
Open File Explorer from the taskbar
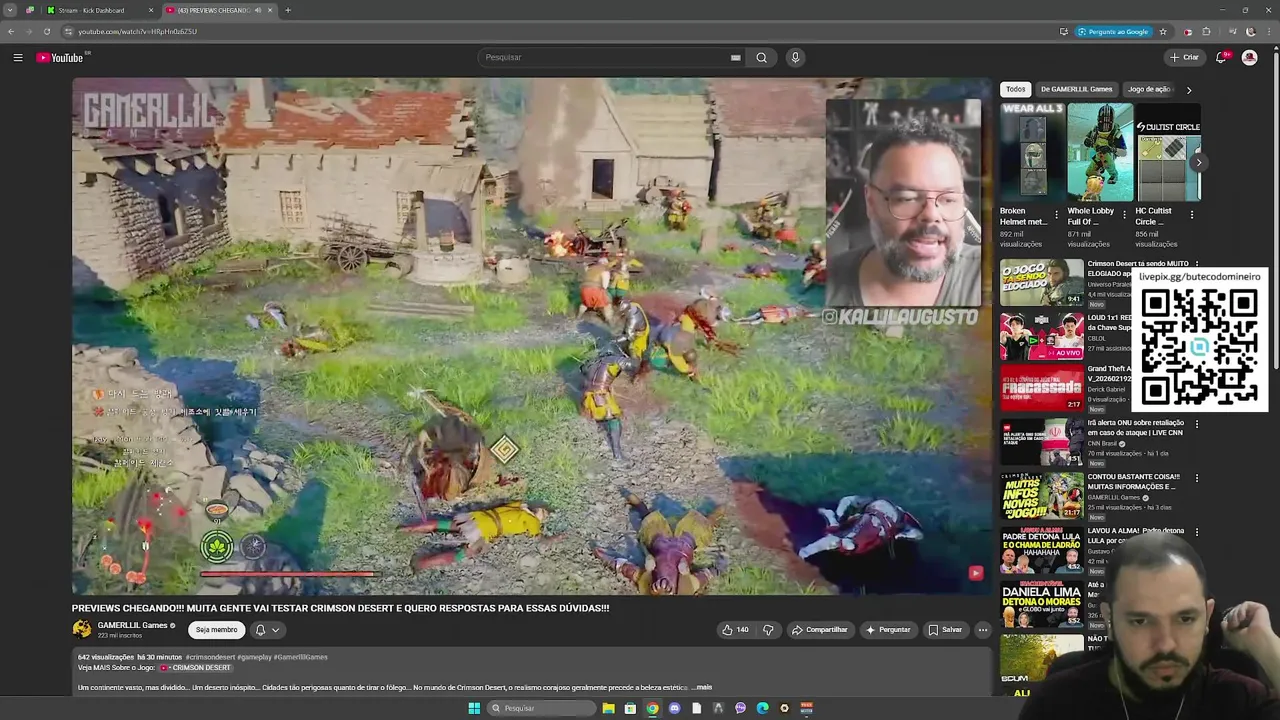coord(608,708)
